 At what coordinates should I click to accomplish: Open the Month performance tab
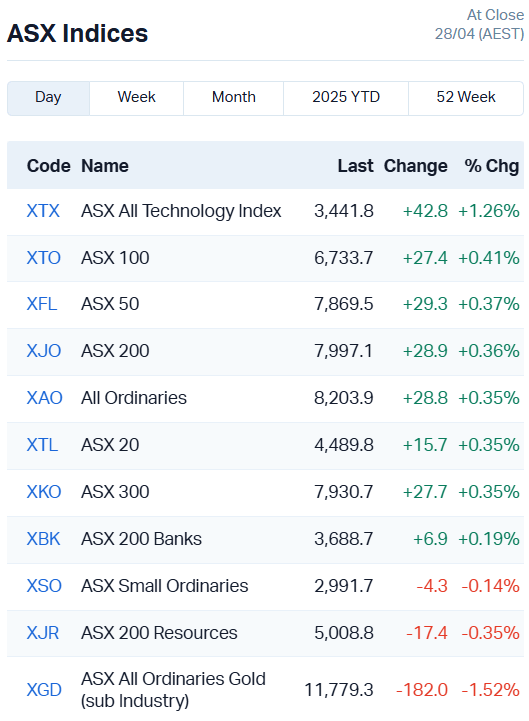pyautogui.click(x=234, y=98)
